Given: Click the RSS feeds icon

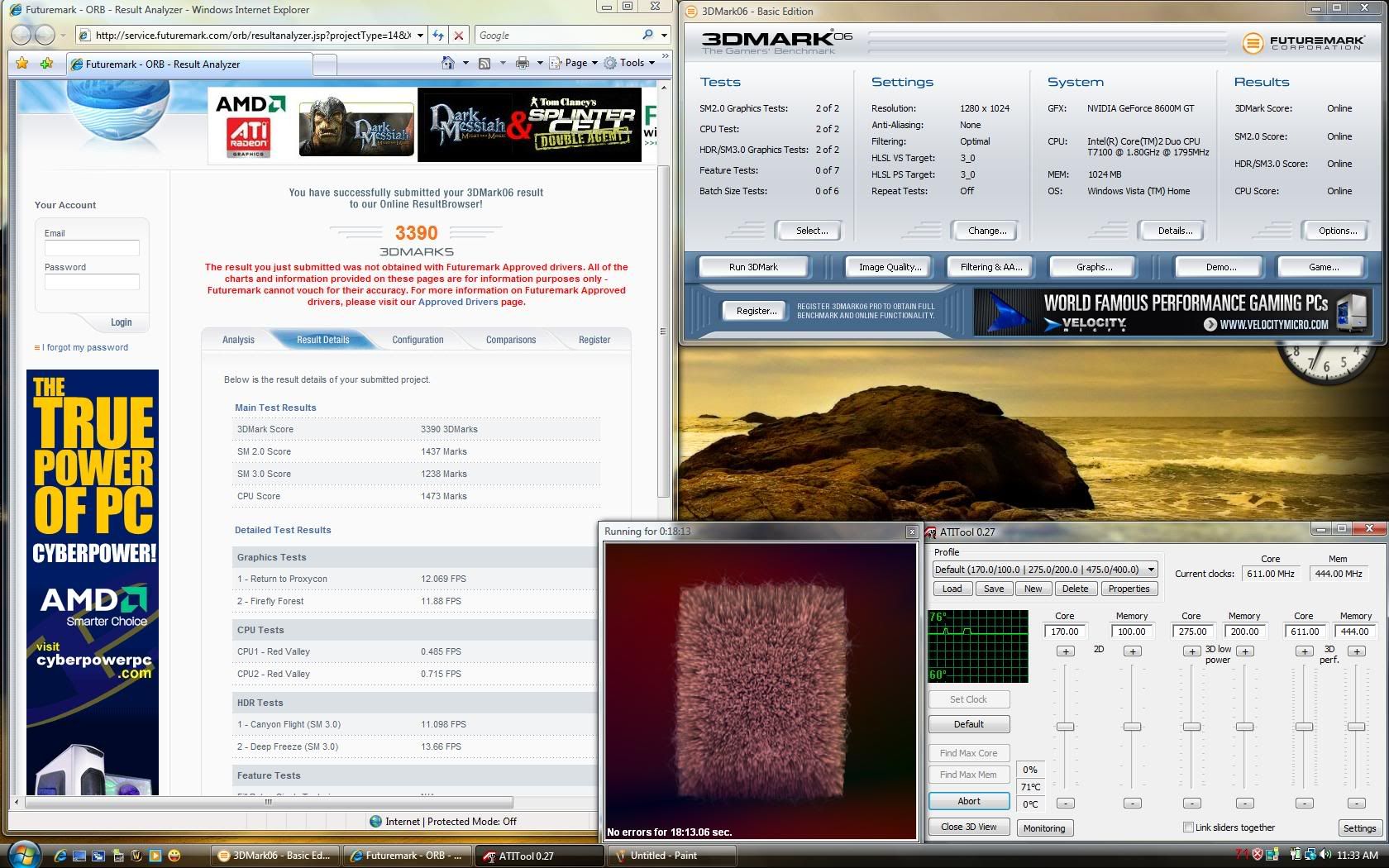Looking at the screenshot, I should coord(484,63).
